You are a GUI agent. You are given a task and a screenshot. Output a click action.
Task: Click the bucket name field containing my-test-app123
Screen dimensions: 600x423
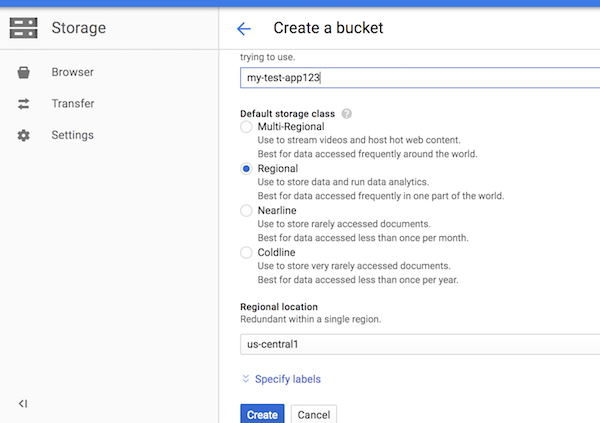click(x=420, y=78)
